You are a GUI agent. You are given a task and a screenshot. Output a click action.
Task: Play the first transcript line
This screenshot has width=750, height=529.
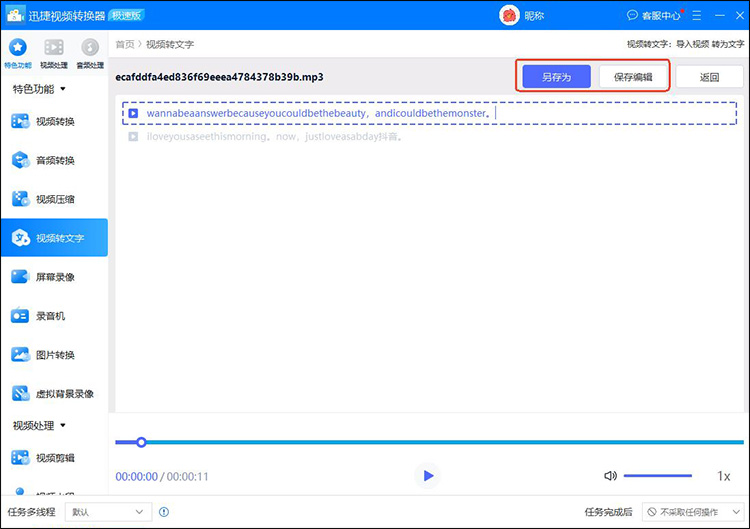point(133,113)
